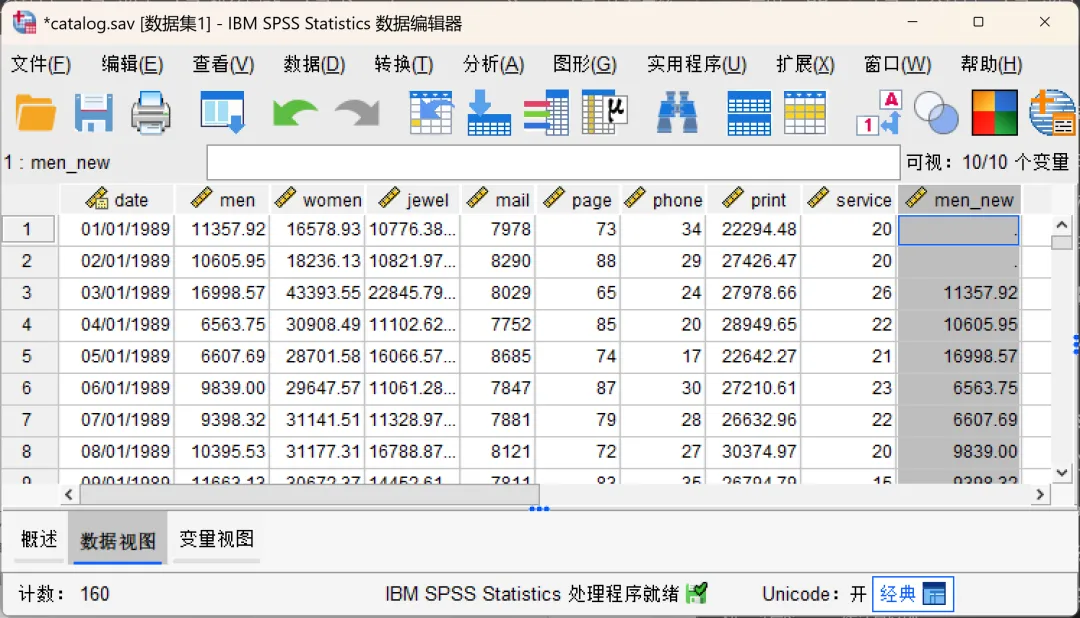
Task: Click date cell 05/01/1989
Action: pos(116,356)
